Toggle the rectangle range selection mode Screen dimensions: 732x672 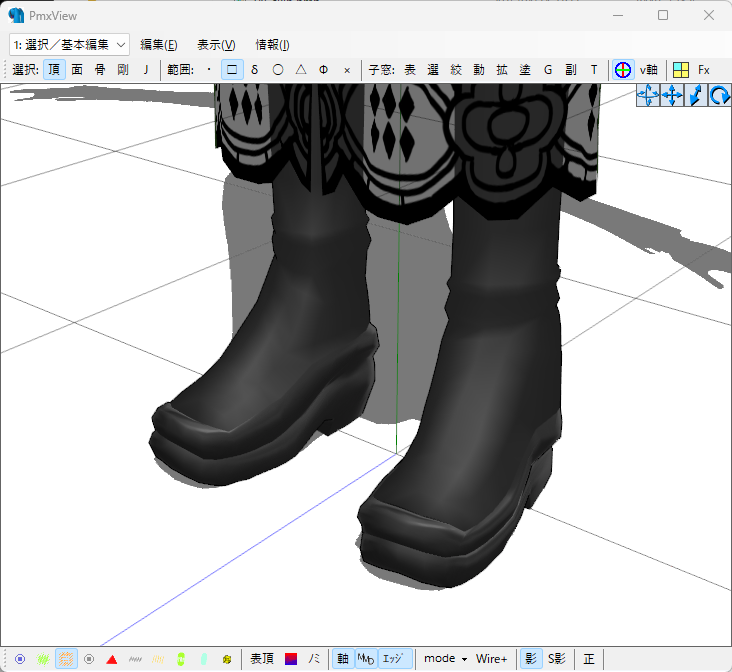[232, 70]
